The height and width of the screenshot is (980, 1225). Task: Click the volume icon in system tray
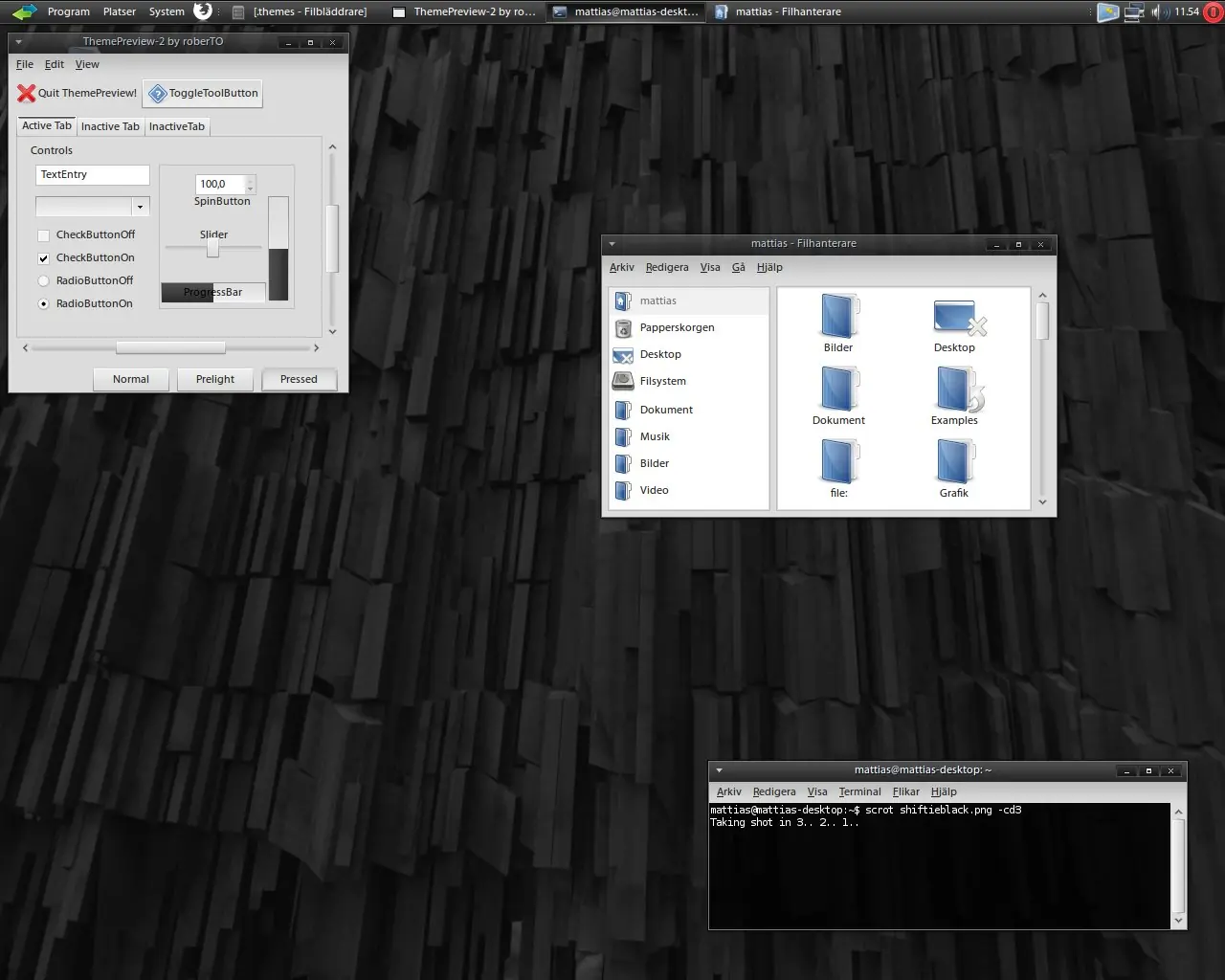(x=1160, y=11)
